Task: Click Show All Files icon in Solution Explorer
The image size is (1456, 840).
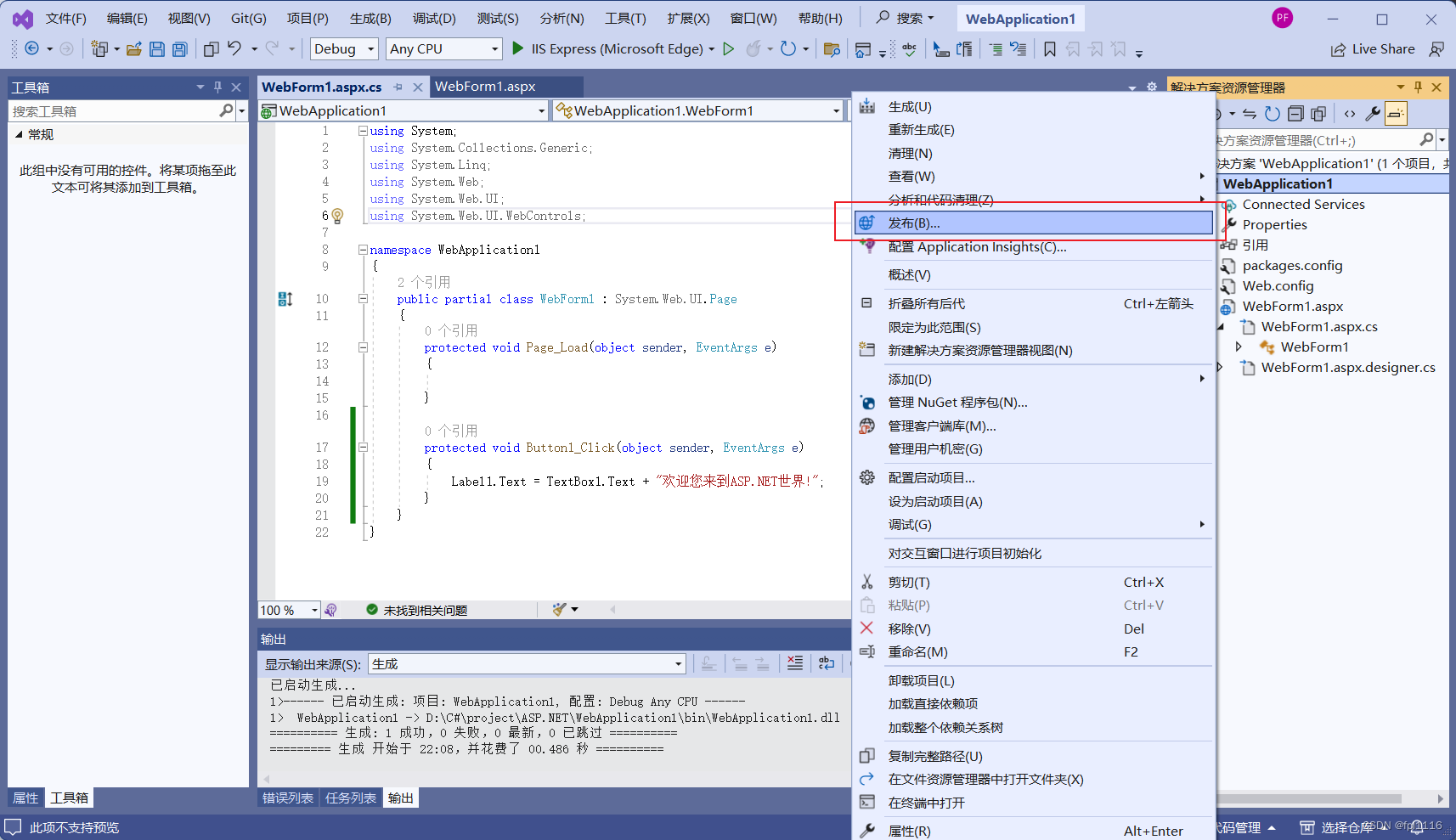Action: (1318, 114)
